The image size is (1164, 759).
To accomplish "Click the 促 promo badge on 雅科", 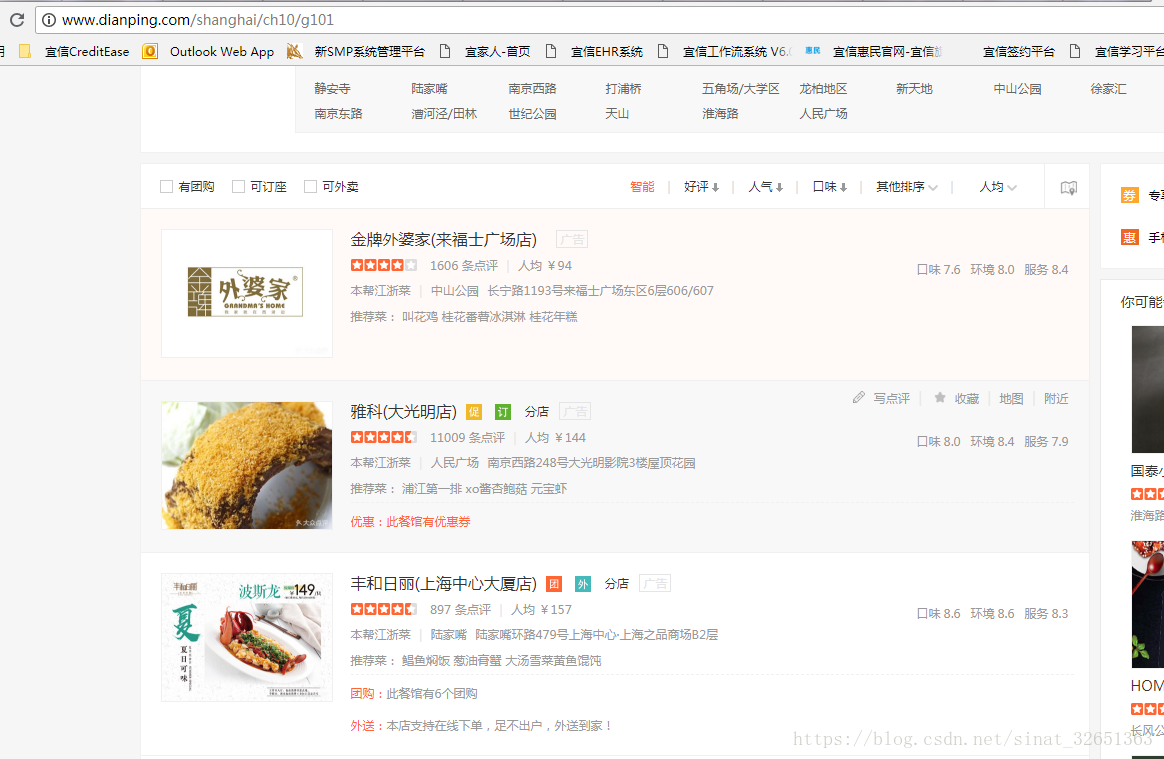I will [474, 411].
